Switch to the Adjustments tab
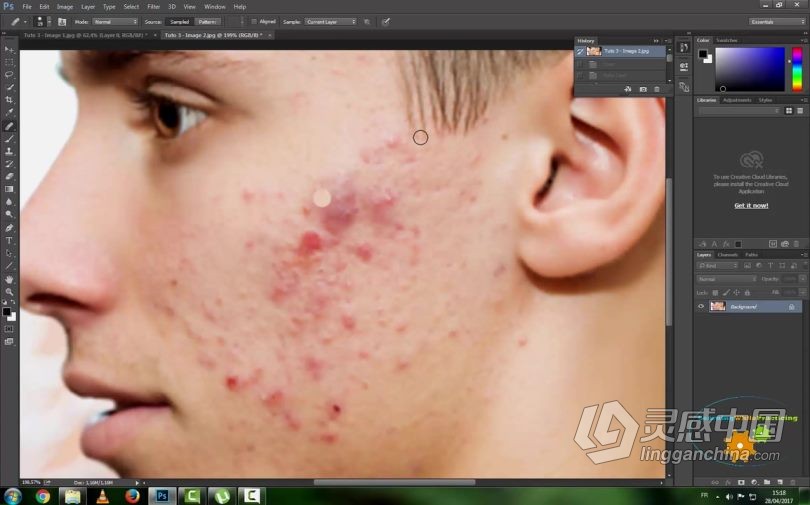The height and width of the screenshot is (505, 810). click(737, 100)
